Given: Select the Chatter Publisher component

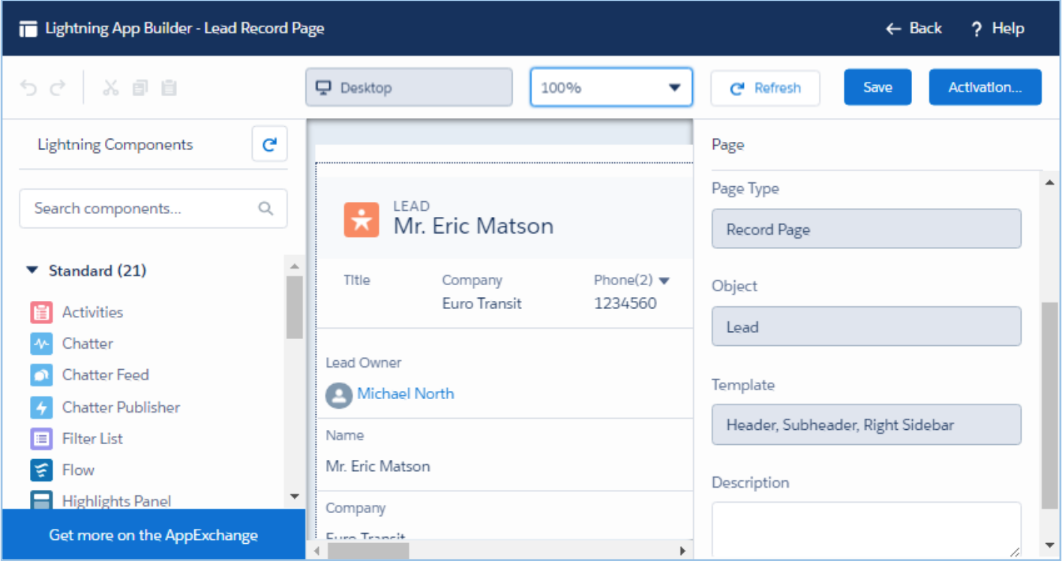Looking at the screenshot, I should click(120, 407).
